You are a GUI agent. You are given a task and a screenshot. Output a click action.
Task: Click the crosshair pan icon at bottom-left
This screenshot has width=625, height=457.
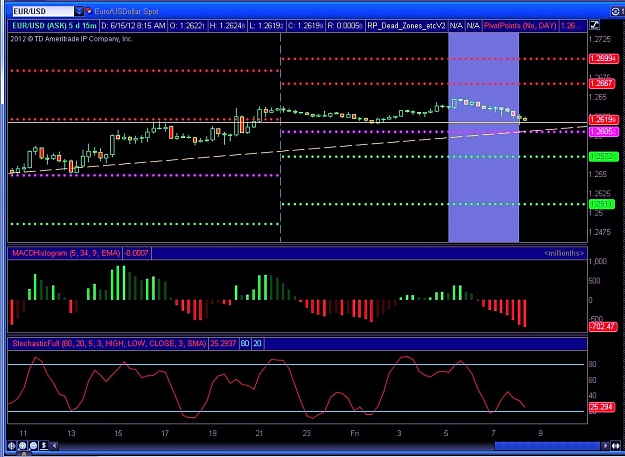tap(12, 445)
